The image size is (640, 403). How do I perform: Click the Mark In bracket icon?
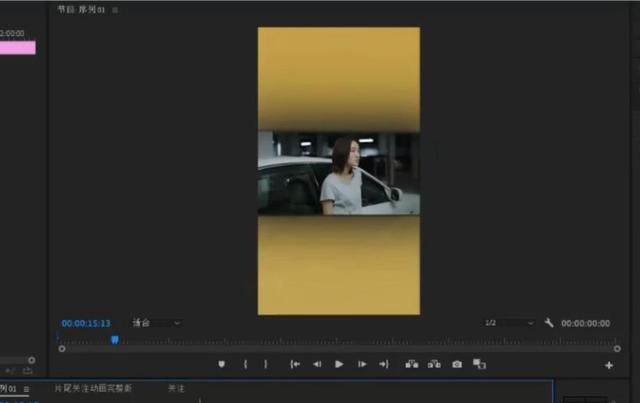pos(245,365)
